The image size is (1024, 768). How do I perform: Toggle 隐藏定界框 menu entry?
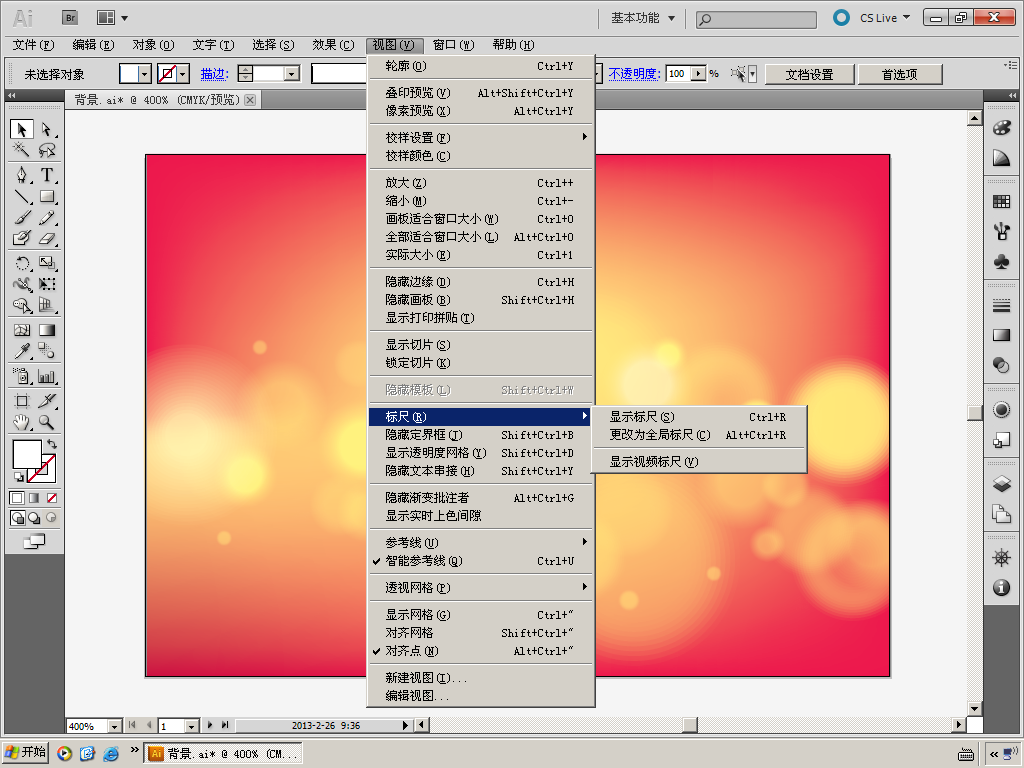(x=481, y=435)
